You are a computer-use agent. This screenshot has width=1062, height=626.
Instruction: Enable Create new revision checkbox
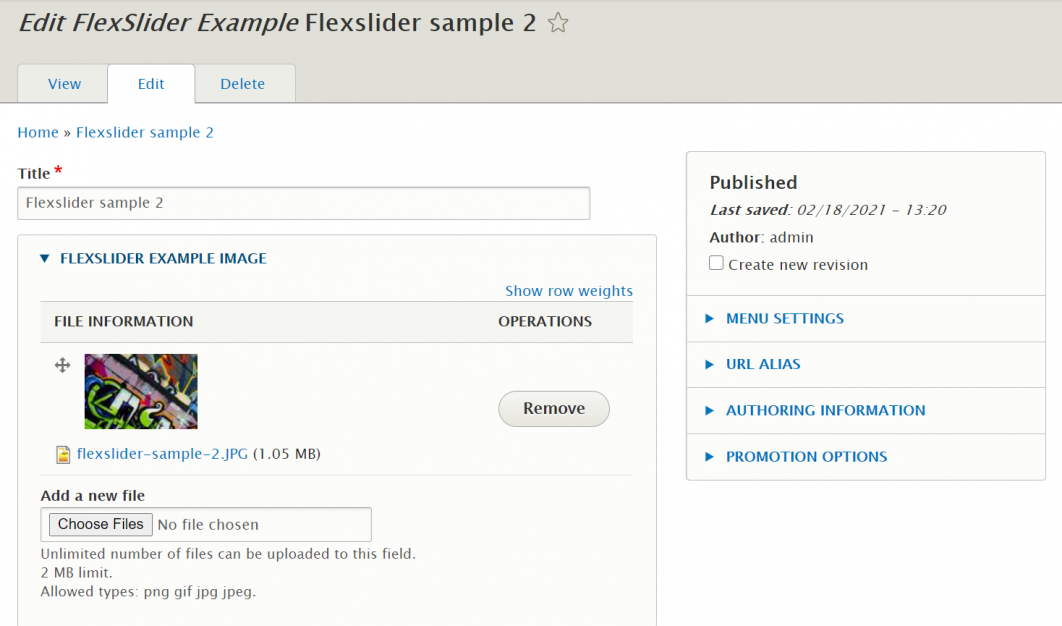tap(716, 264)
